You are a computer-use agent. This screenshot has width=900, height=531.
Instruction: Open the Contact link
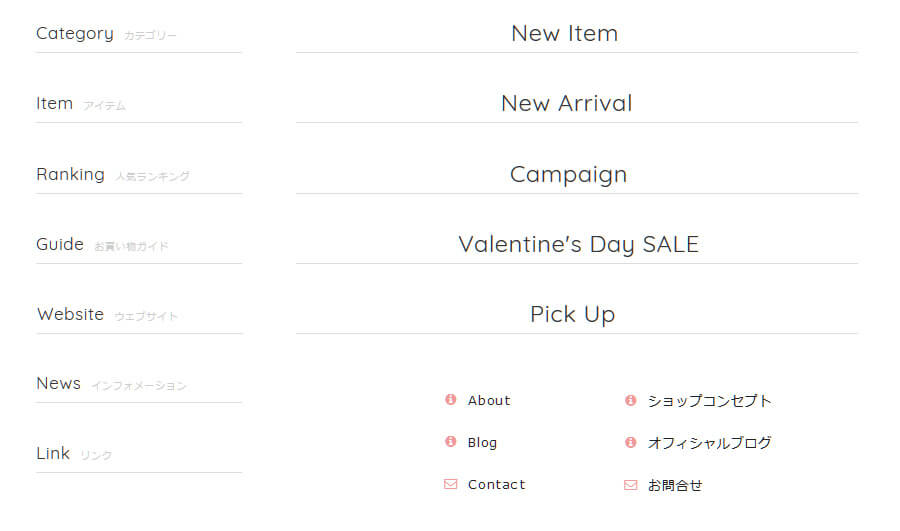(496, 484)
